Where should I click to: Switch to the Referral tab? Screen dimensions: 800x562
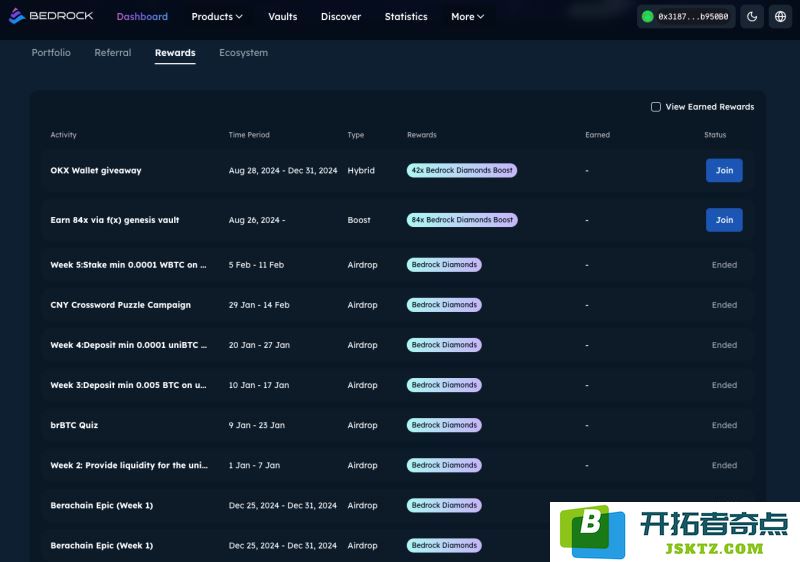click(x=113, y=53)
